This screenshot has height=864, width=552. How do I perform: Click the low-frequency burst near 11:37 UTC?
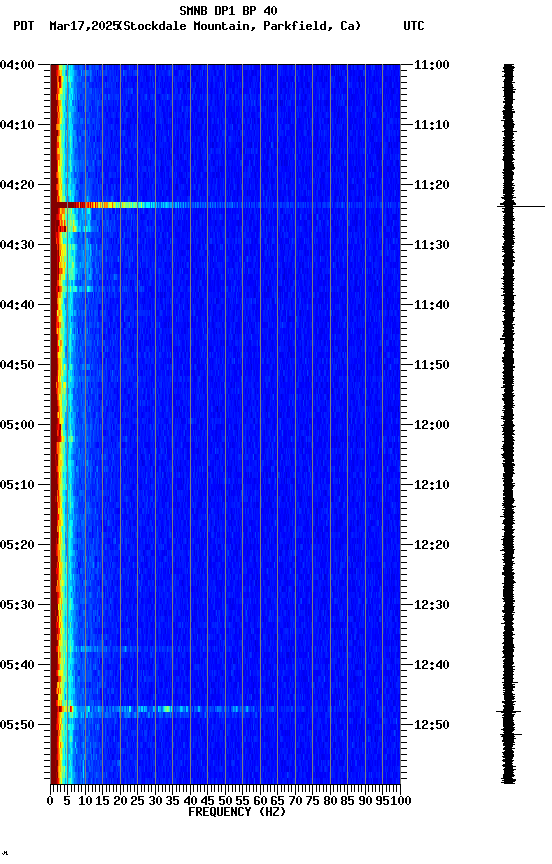click(x=96, y=289)
